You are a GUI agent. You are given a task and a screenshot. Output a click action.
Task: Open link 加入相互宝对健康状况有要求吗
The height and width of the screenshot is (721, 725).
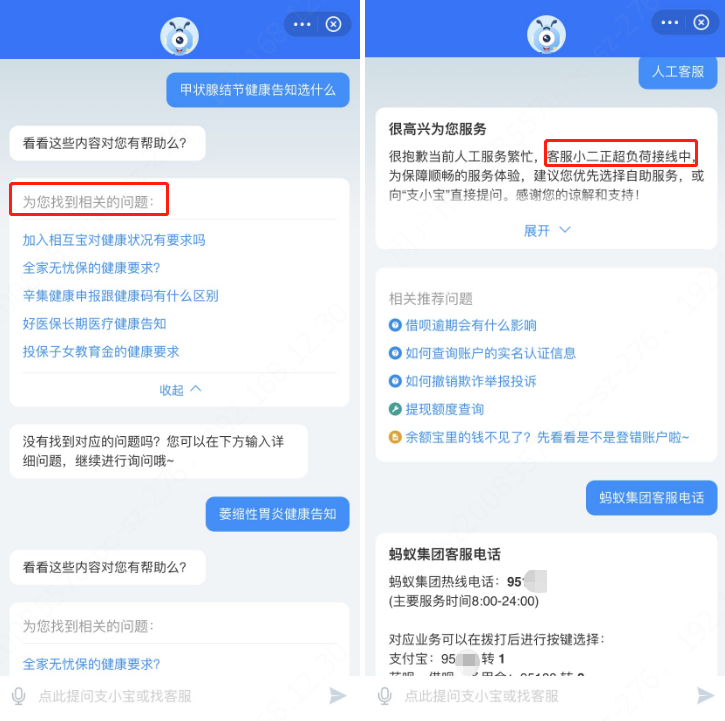point(114,240)
